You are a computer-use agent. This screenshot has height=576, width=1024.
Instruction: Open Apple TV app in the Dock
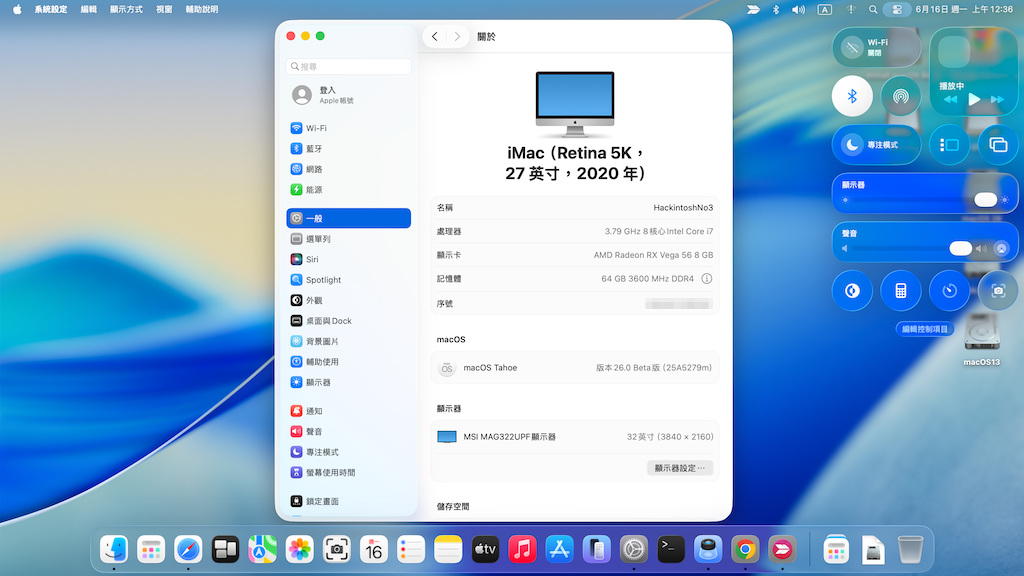tap(485, 549)
